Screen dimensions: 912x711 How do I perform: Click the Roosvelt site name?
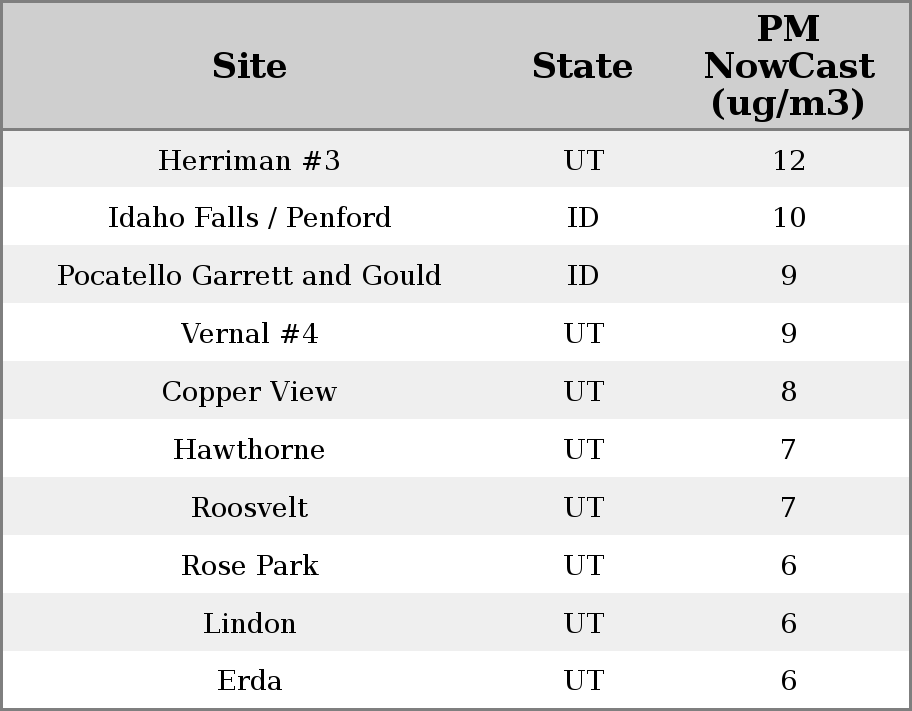pyautogui.click(x=249, y=508)
